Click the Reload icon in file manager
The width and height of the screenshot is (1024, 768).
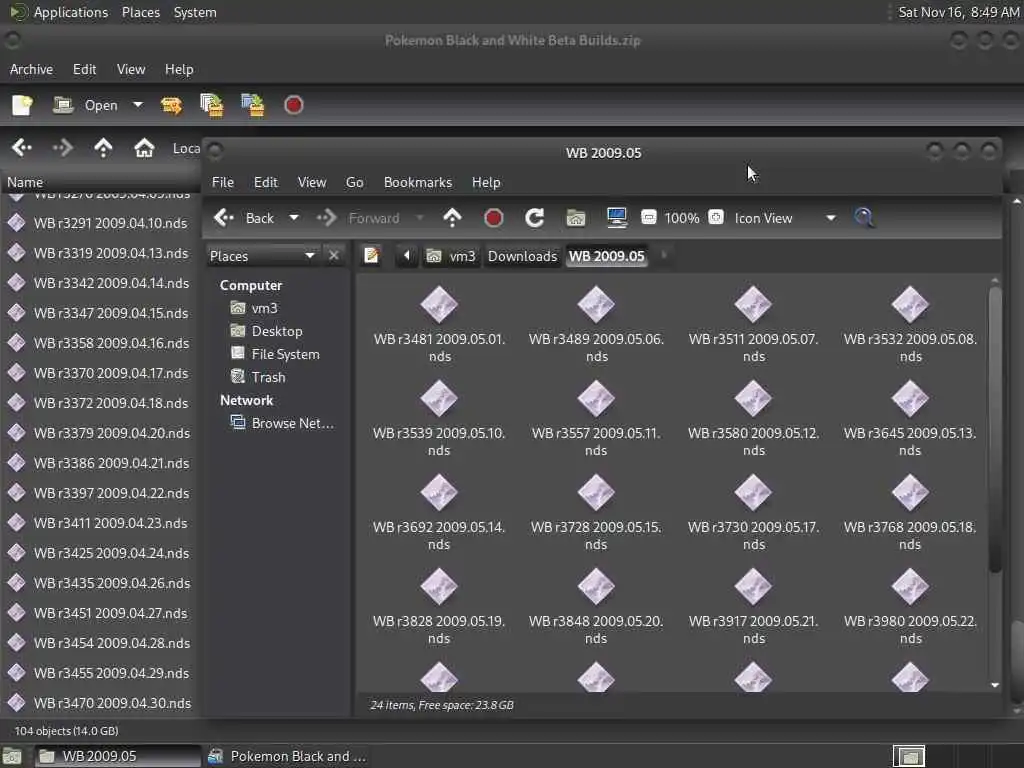[x=534, y=218]
